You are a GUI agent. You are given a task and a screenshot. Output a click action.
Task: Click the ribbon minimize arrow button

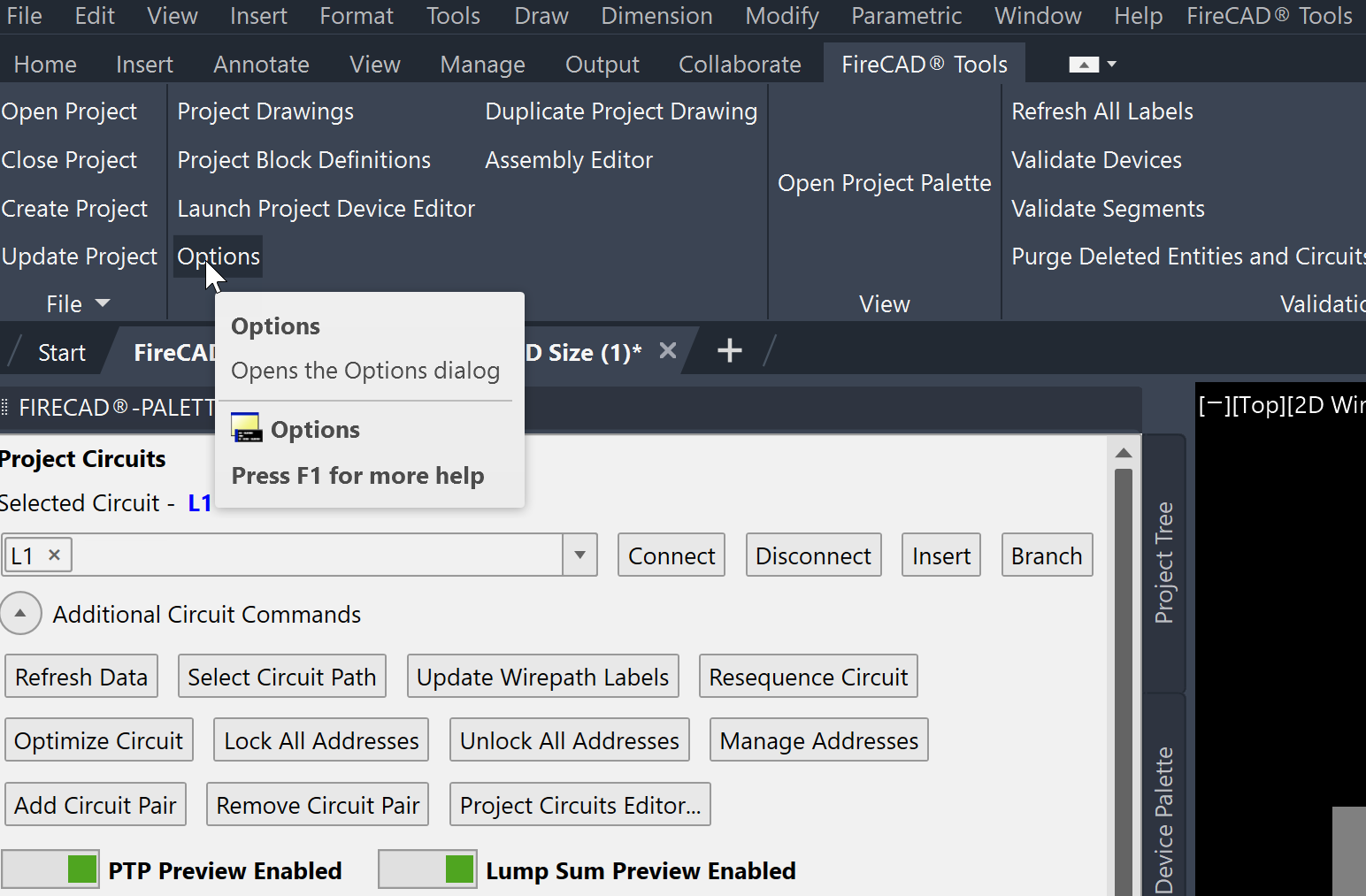(x=1084, y=64)
